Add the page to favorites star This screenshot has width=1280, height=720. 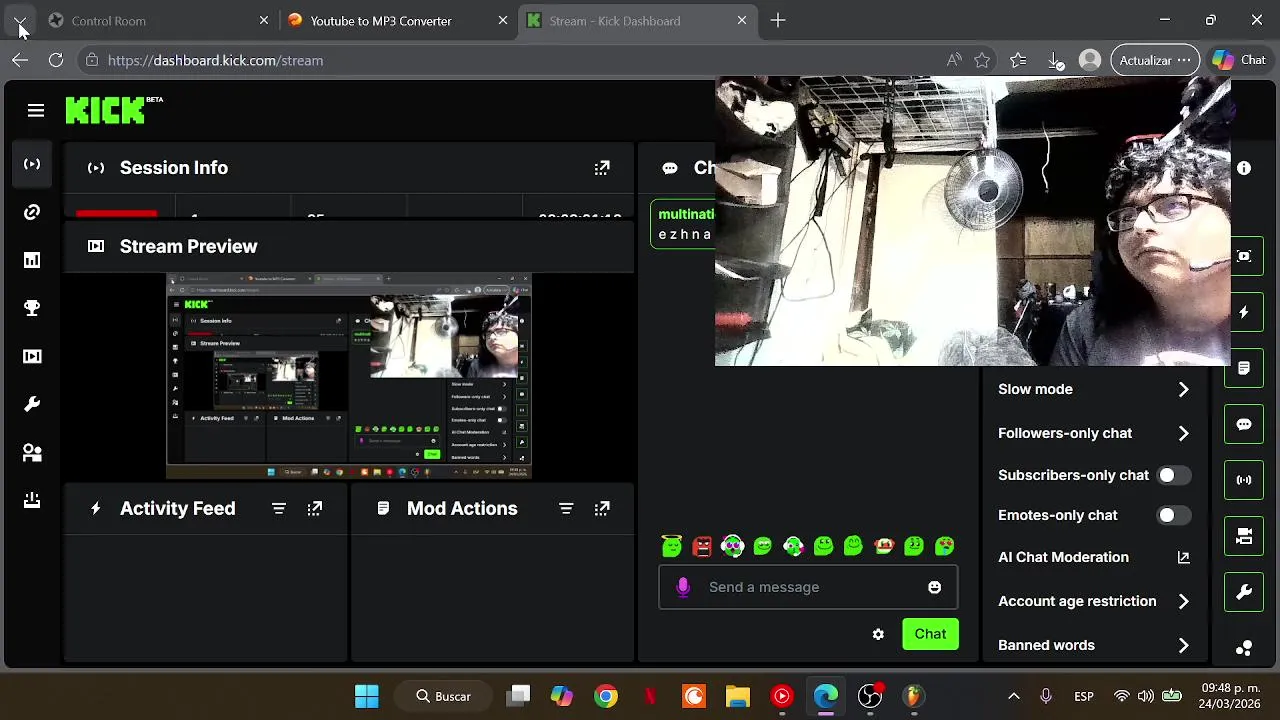coord(982,60)
